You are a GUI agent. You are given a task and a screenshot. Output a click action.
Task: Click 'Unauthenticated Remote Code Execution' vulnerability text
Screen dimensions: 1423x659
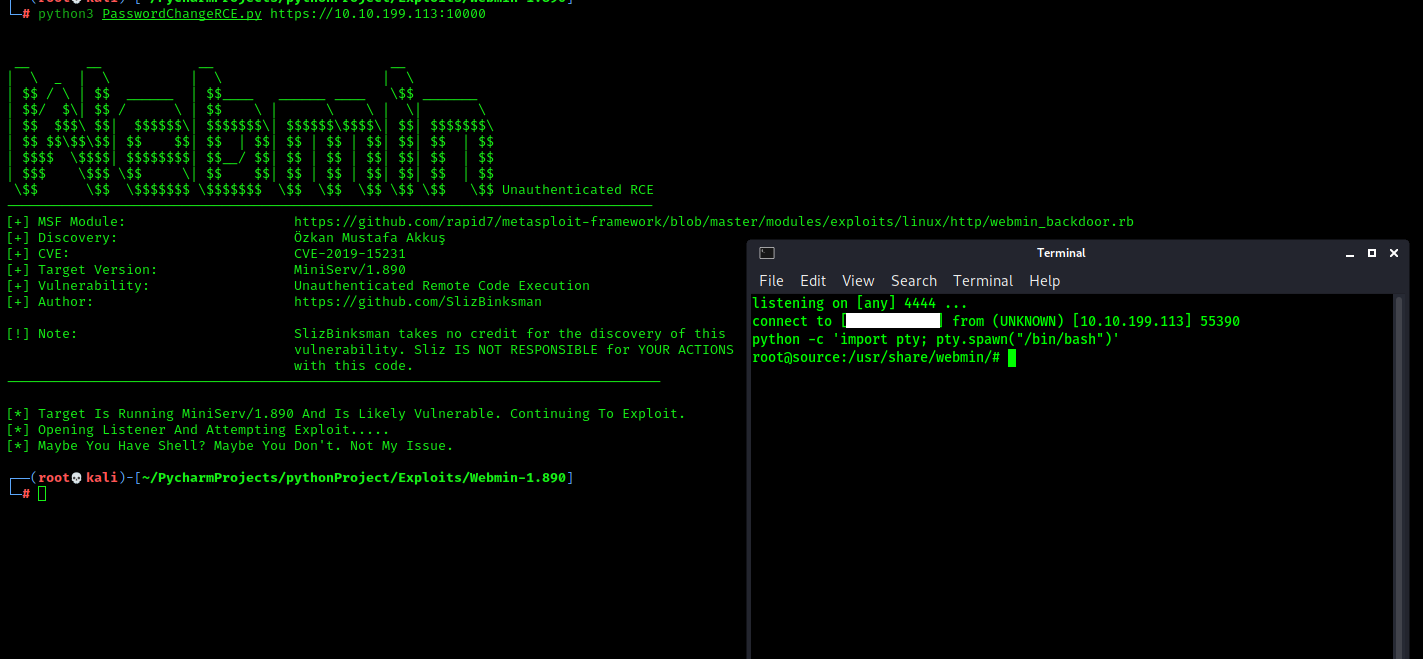pyautogui.click(x=442, y=286)
